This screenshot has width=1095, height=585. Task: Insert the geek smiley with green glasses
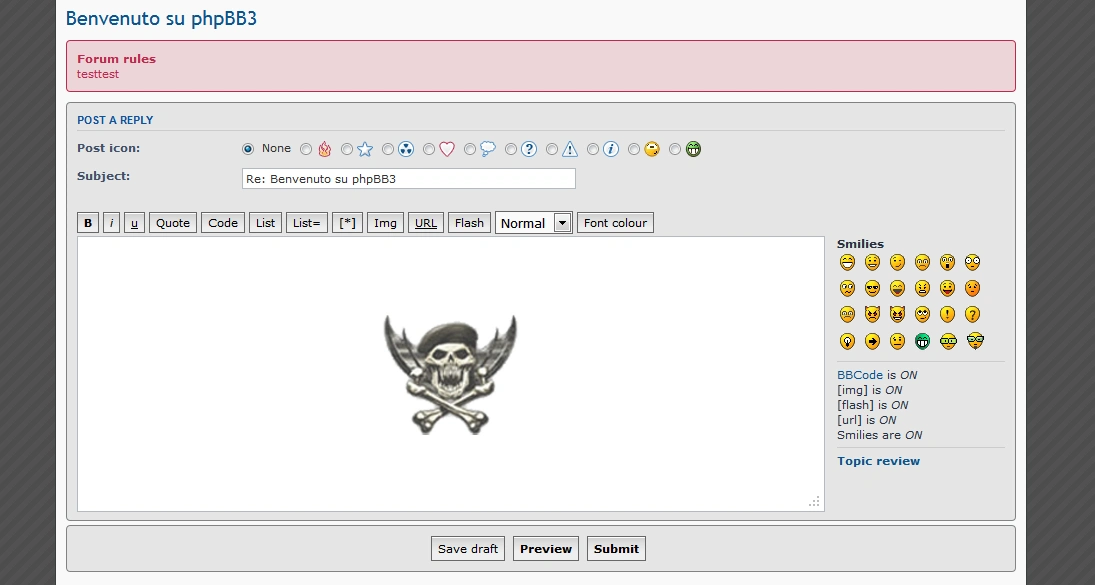tap(948, 341)
